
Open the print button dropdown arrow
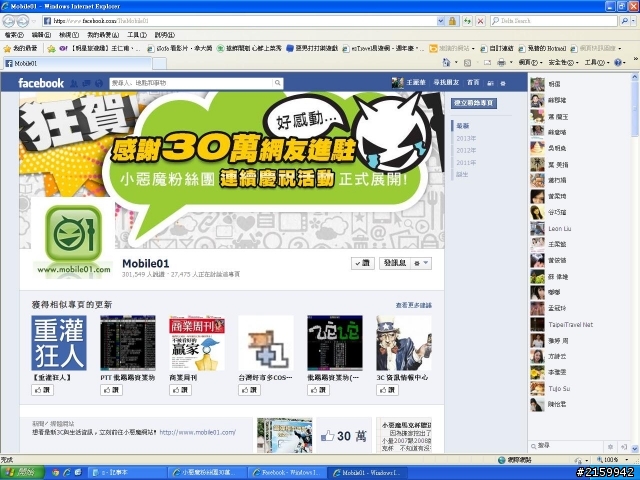tap(511, 62)
